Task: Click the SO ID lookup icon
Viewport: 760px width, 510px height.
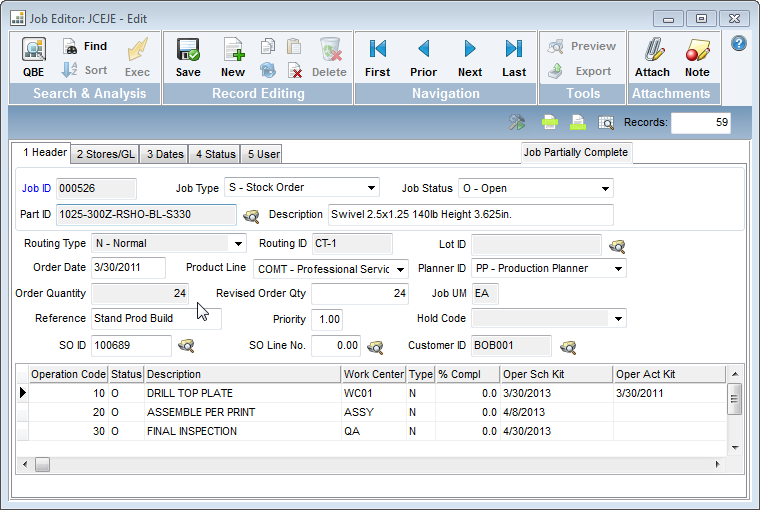Action: [186, 346]
